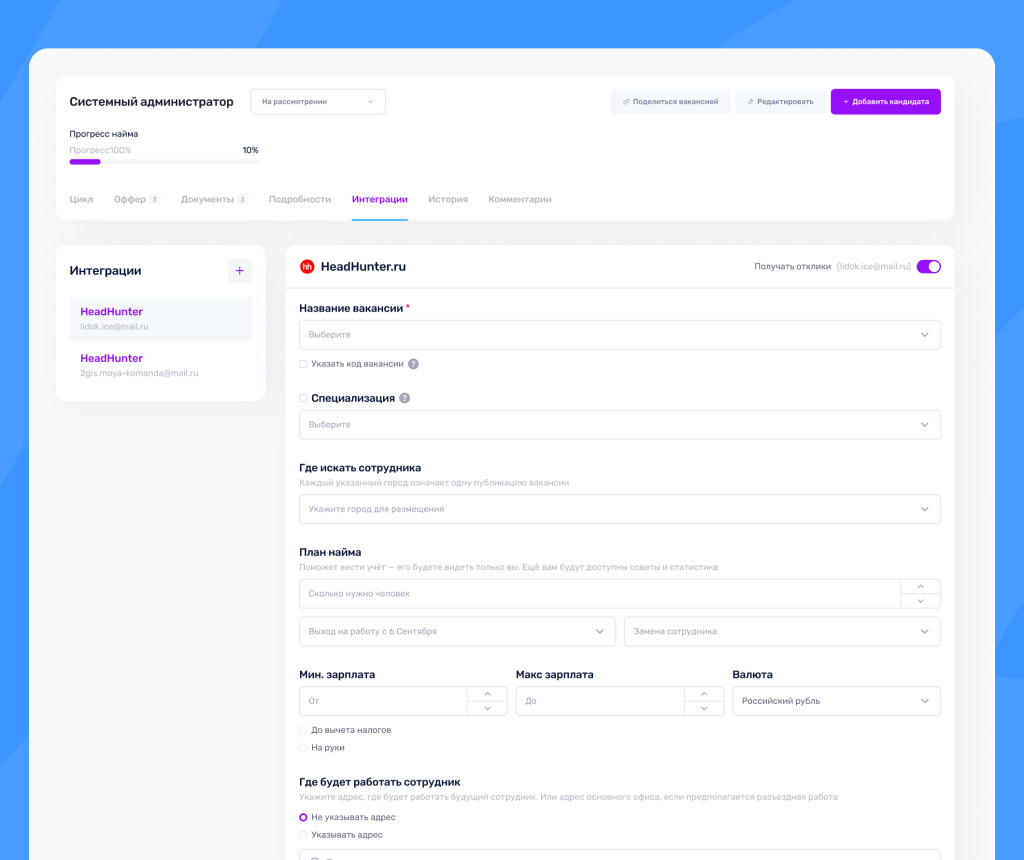Enable the Специализация checkbox
This screenshot has width=1024, height=860.
click(x=303, y=398)
